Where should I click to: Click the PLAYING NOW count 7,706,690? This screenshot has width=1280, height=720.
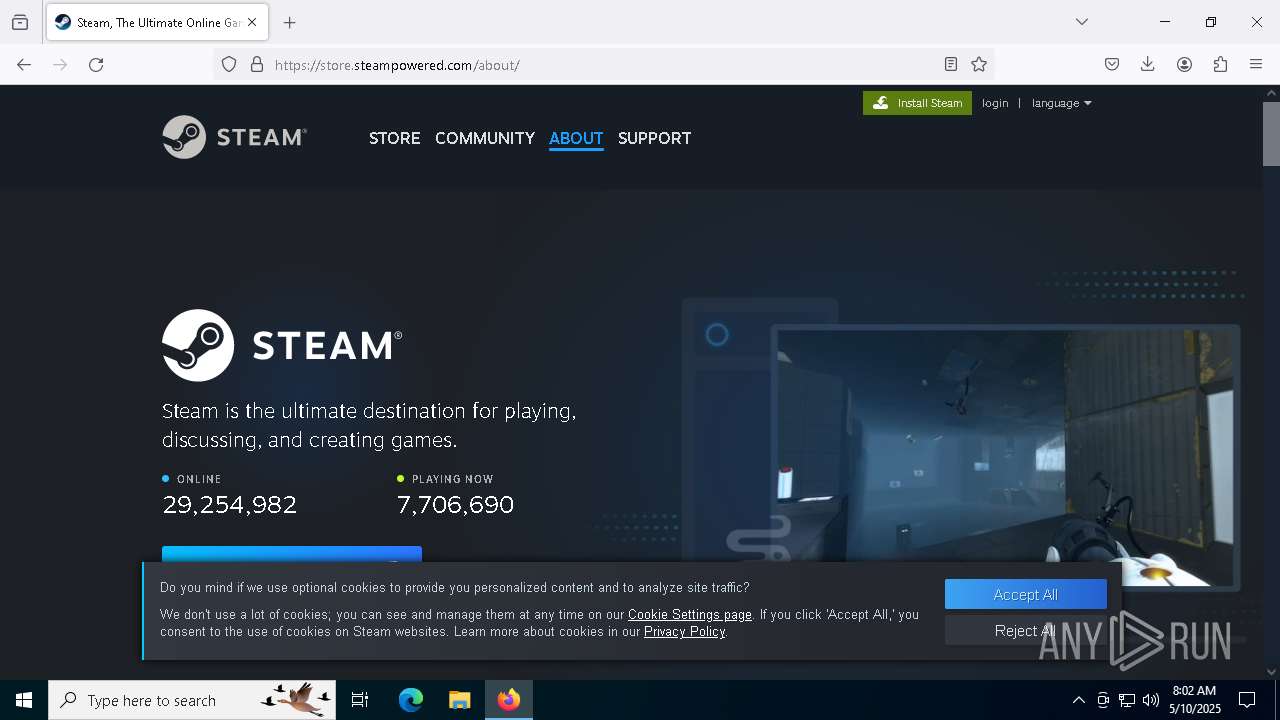455,505
